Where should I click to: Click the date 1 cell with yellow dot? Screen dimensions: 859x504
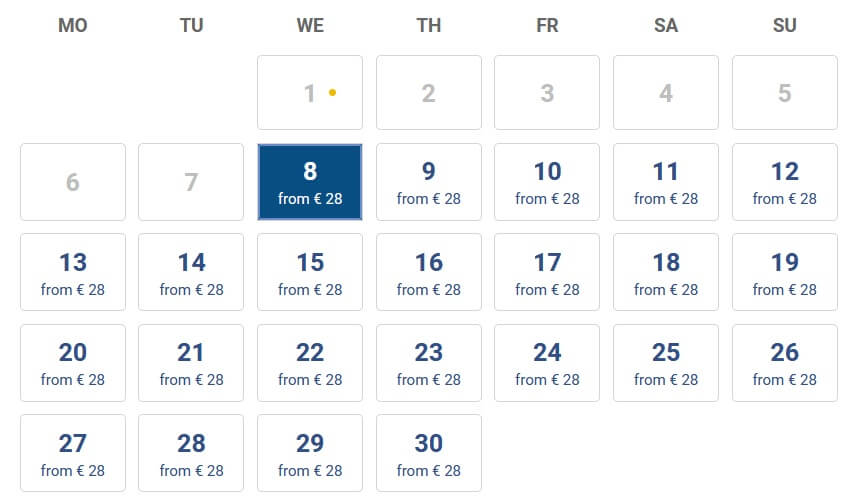[310, 93]
